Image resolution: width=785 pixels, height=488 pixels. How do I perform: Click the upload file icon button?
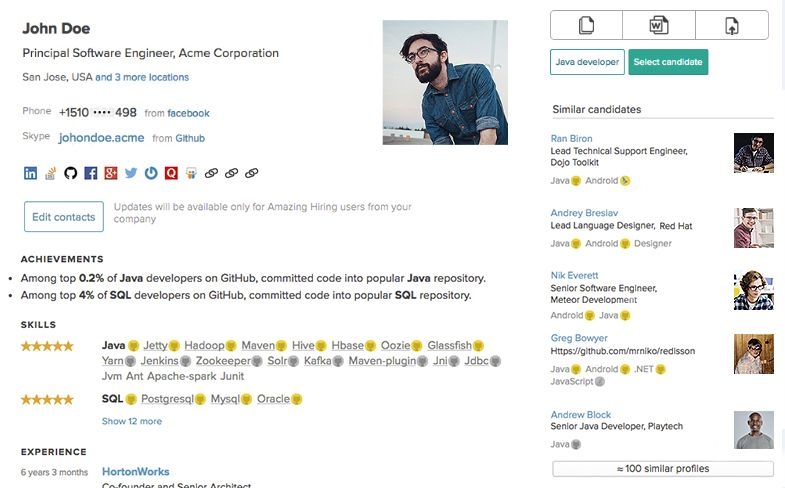tap(732, 25)
